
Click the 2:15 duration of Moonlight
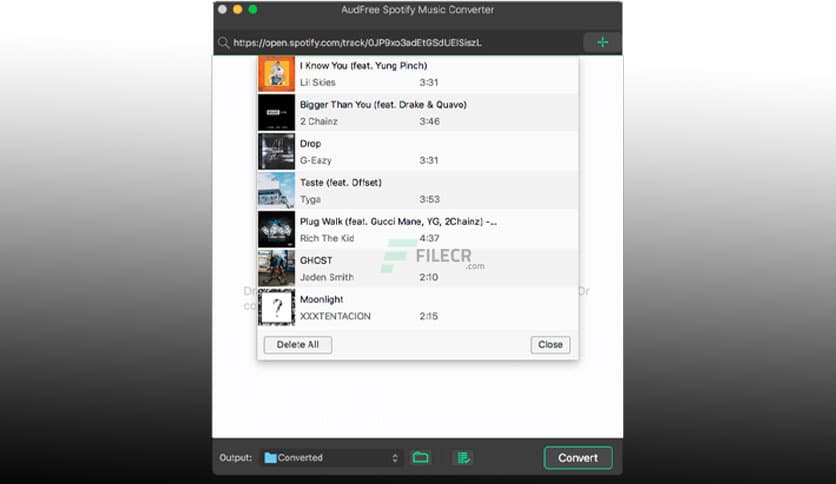click(x=429, y=316)
